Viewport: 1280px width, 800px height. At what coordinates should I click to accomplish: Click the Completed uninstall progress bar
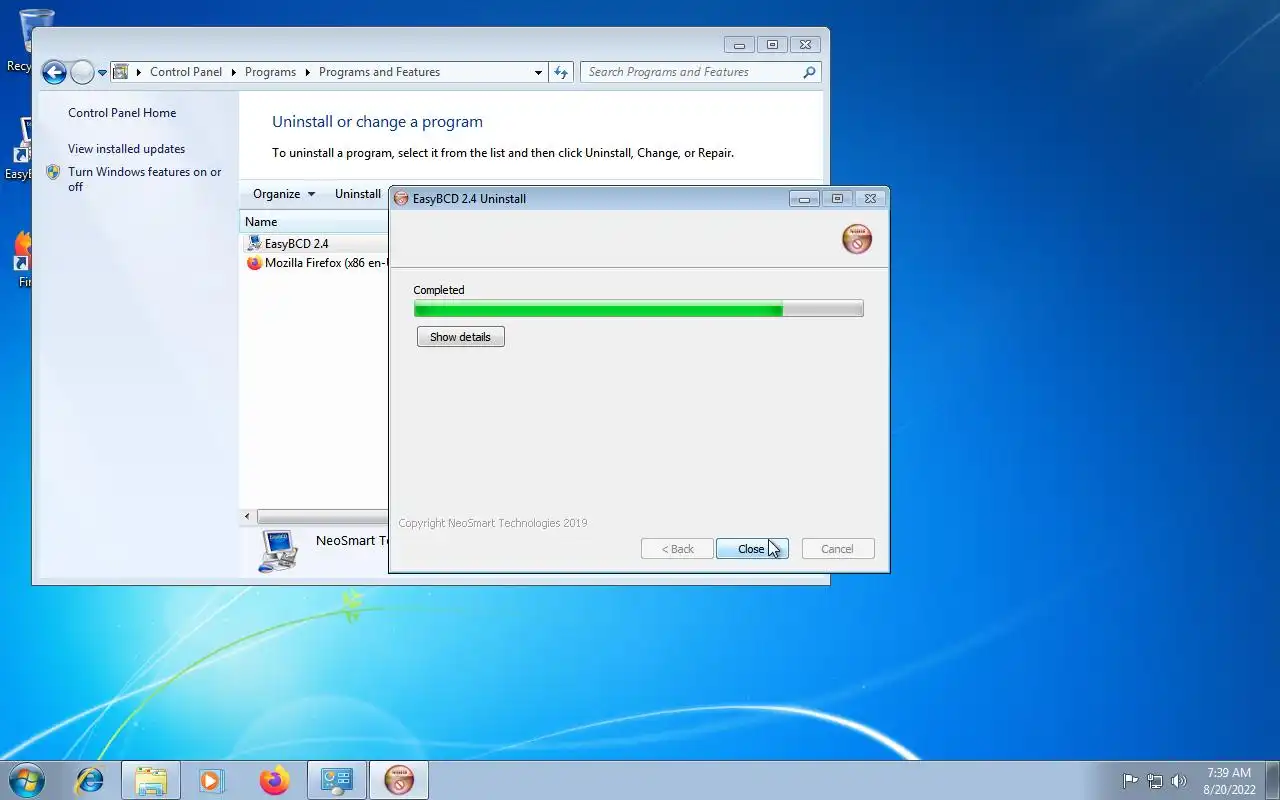point(638,309)
